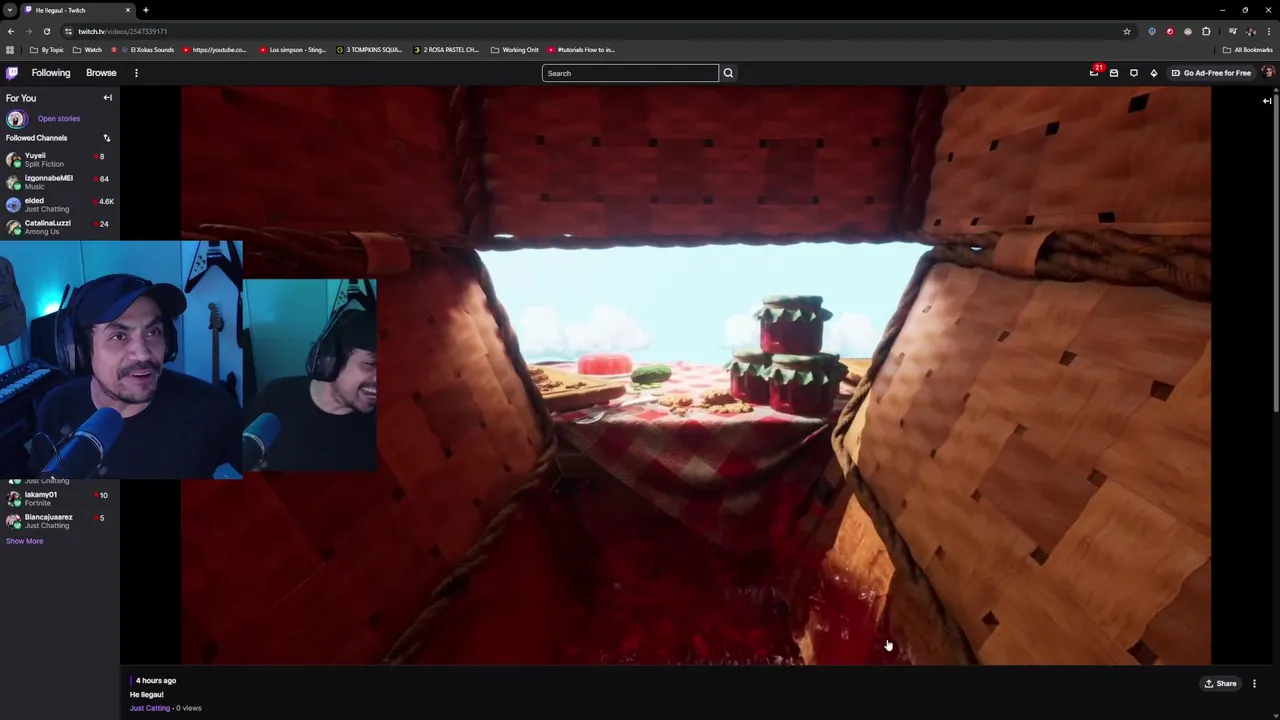Open Los simpson - Sting bookmark
The image size is (1280, 720).
coord(291,50)
